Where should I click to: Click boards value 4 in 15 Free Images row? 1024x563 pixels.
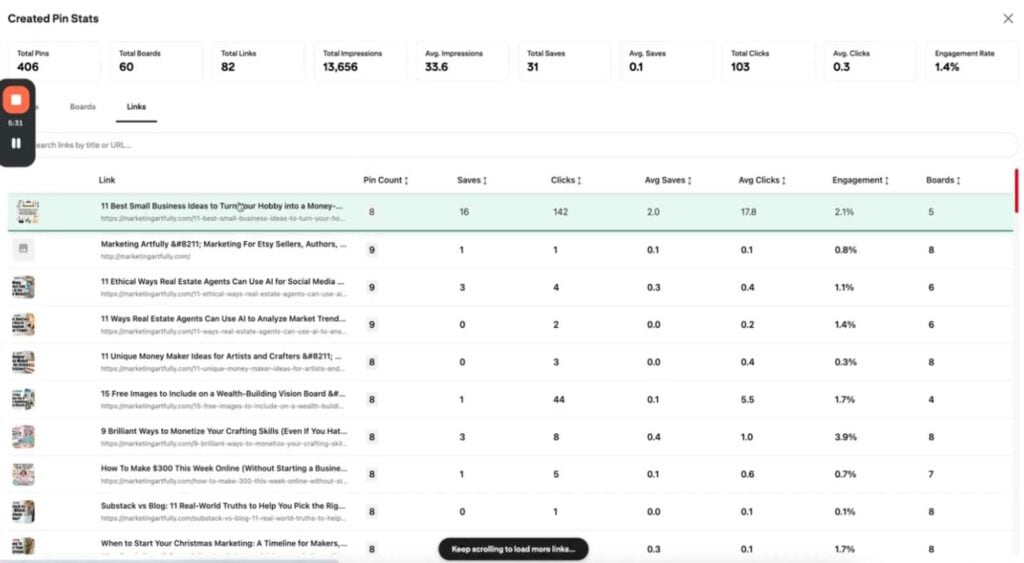click(x=931, y=400)
